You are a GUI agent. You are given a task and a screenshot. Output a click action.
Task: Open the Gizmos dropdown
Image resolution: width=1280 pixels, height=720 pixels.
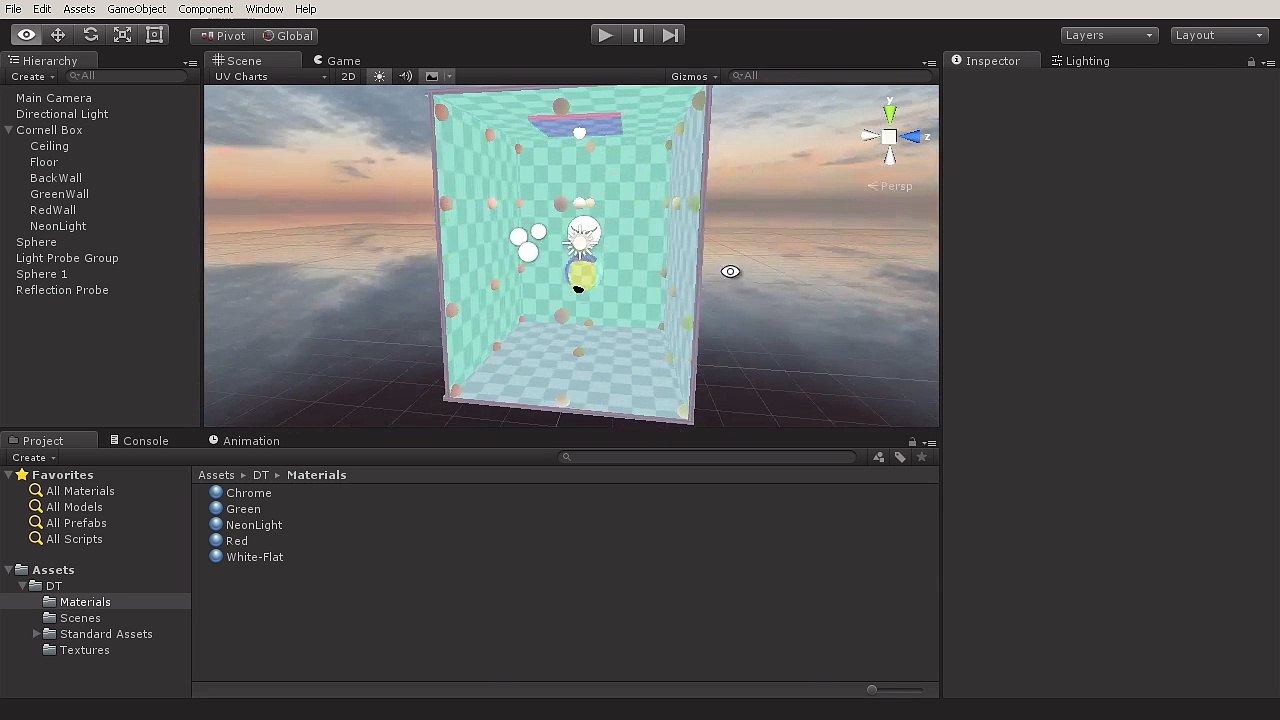click(694, 77)
